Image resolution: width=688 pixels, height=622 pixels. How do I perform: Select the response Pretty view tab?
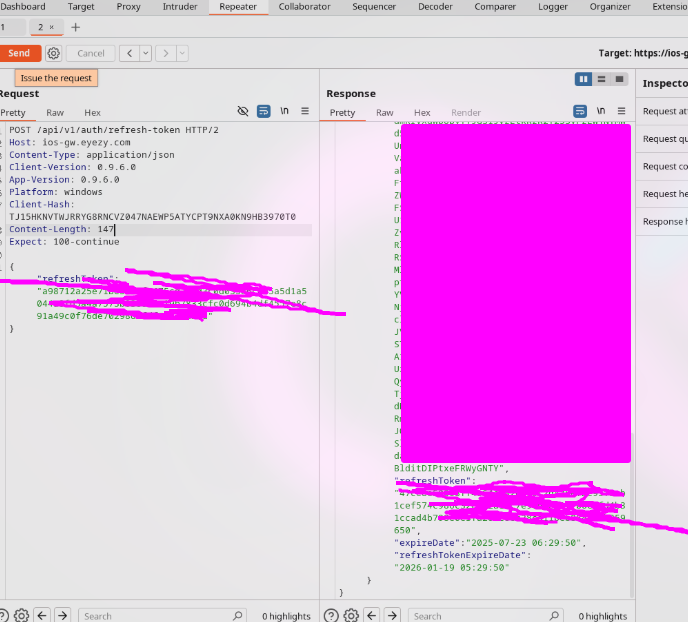[x=342, y=113]
